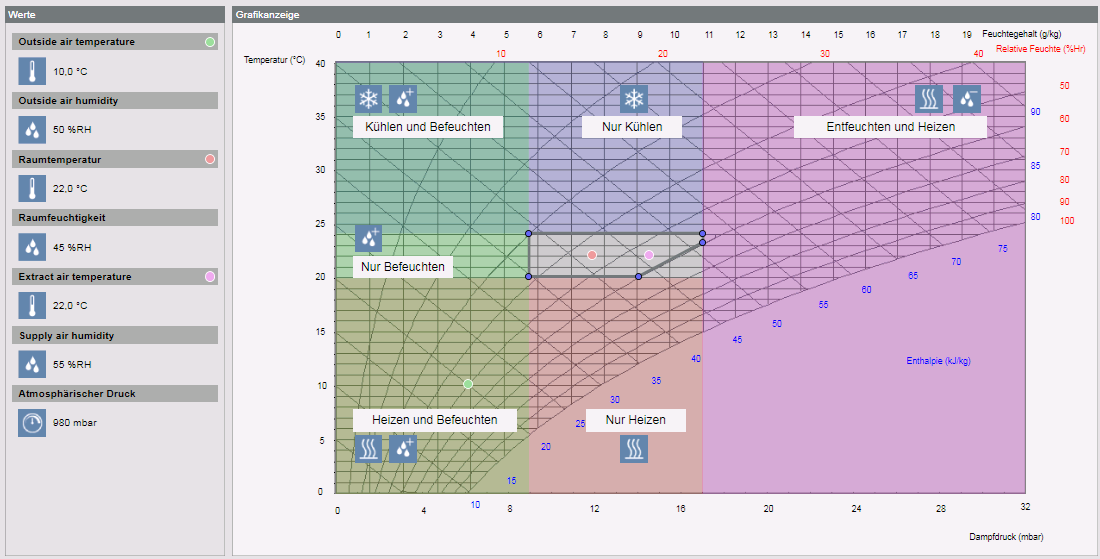The image size is (1100, 559).
Task: Click the snowflake icon above Kühlen und Befeuchten
Action: coord(368,99)
